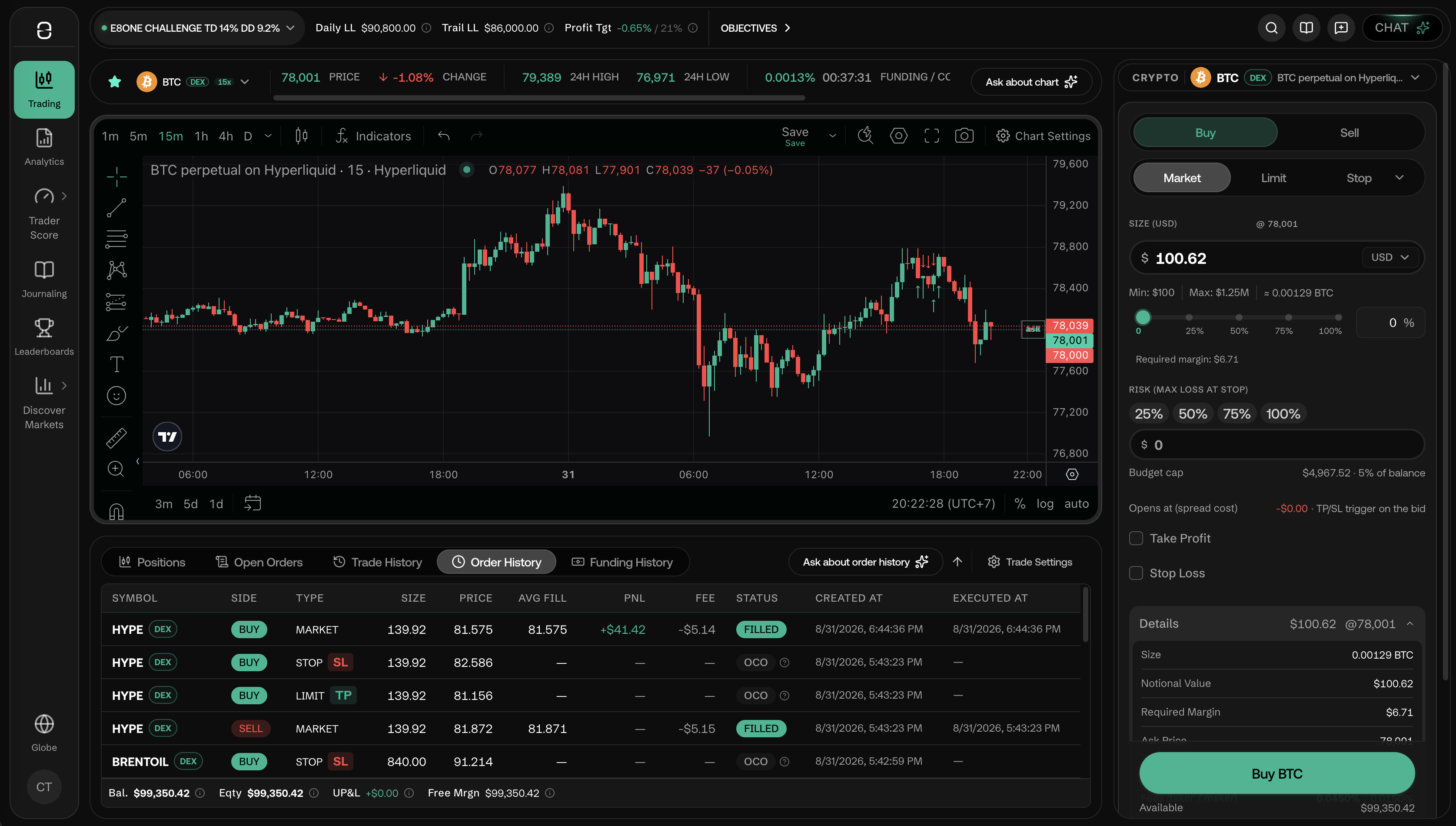1456x826 pixels.
Task: Open the candlestick chart style selector
Action: (x=301, y=136)
